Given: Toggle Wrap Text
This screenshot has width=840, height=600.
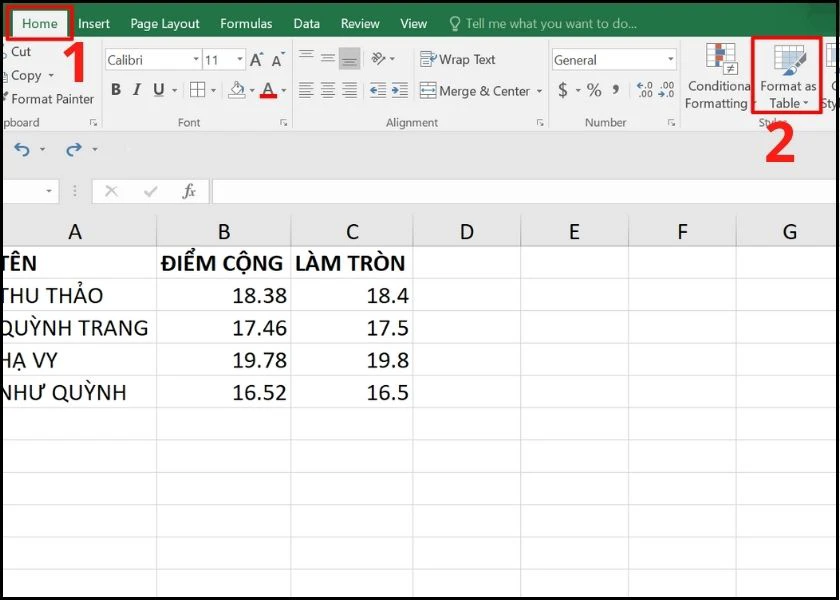Looking at the screenshot, I should [x=458, y=59].
